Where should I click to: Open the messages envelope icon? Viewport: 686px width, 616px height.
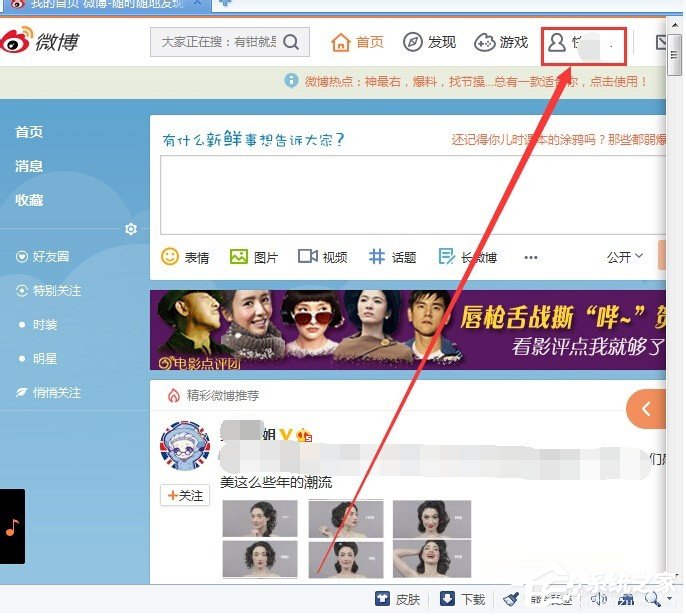661,42
